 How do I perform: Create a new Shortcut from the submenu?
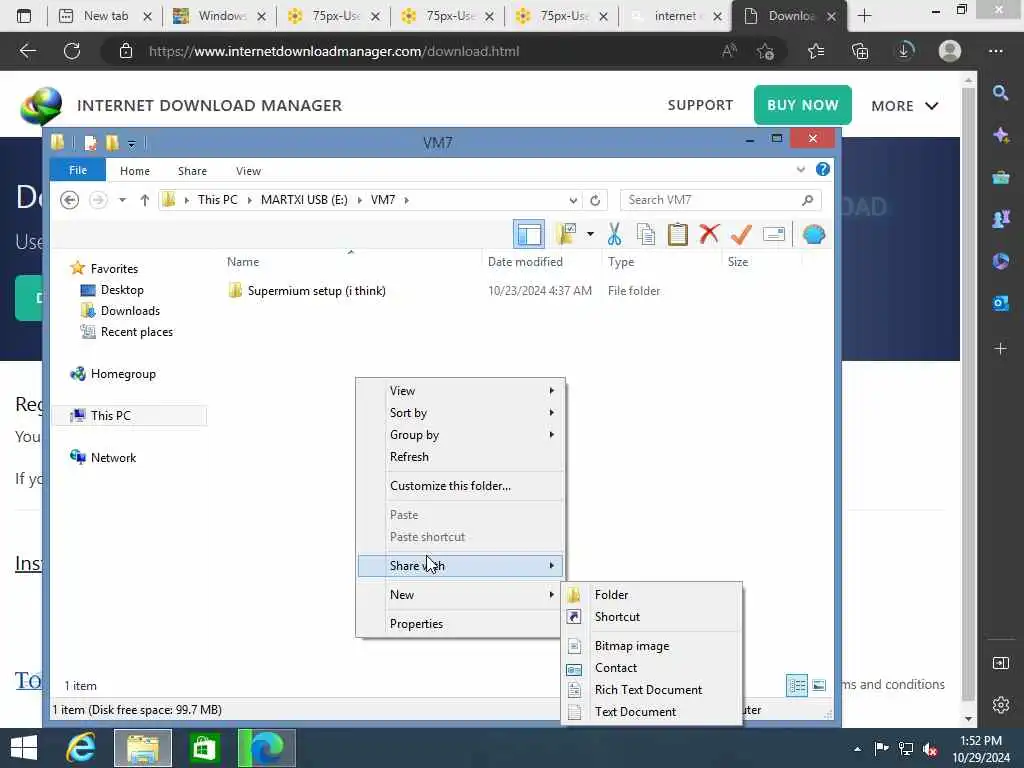651,616
